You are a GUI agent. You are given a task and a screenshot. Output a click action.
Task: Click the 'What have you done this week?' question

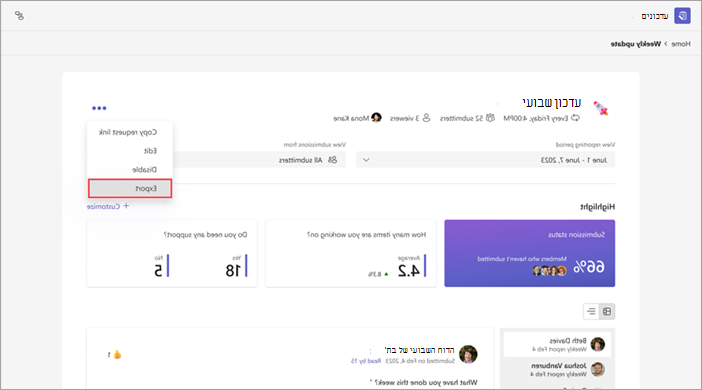coord(426,382)
